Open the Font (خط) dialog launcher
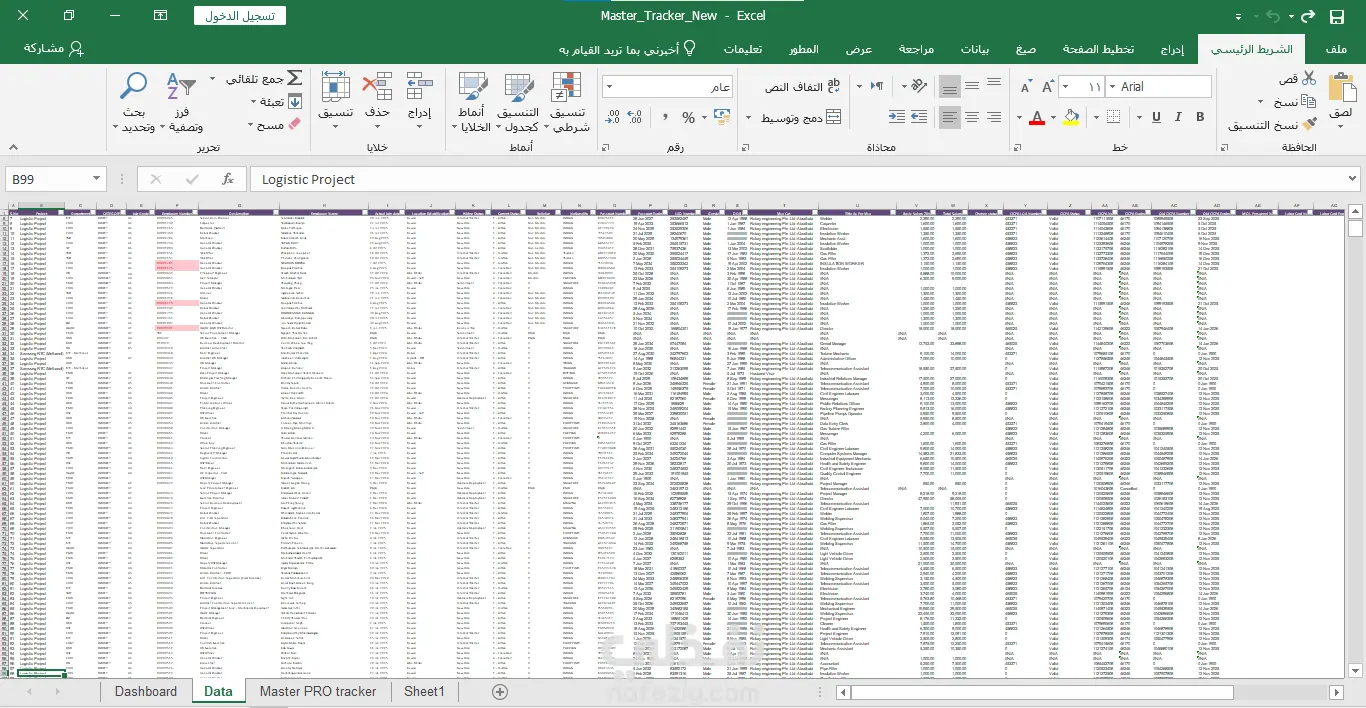The width and height of the screenshot is (1366, 708). [1017, 148]
